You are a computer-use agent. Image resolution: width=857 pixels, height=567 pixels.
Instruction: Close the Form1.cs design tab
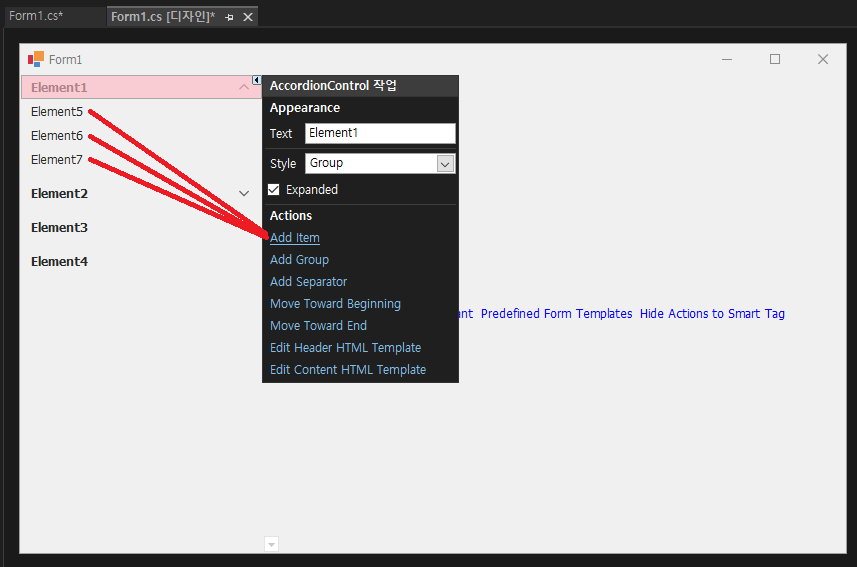point(248,17)
